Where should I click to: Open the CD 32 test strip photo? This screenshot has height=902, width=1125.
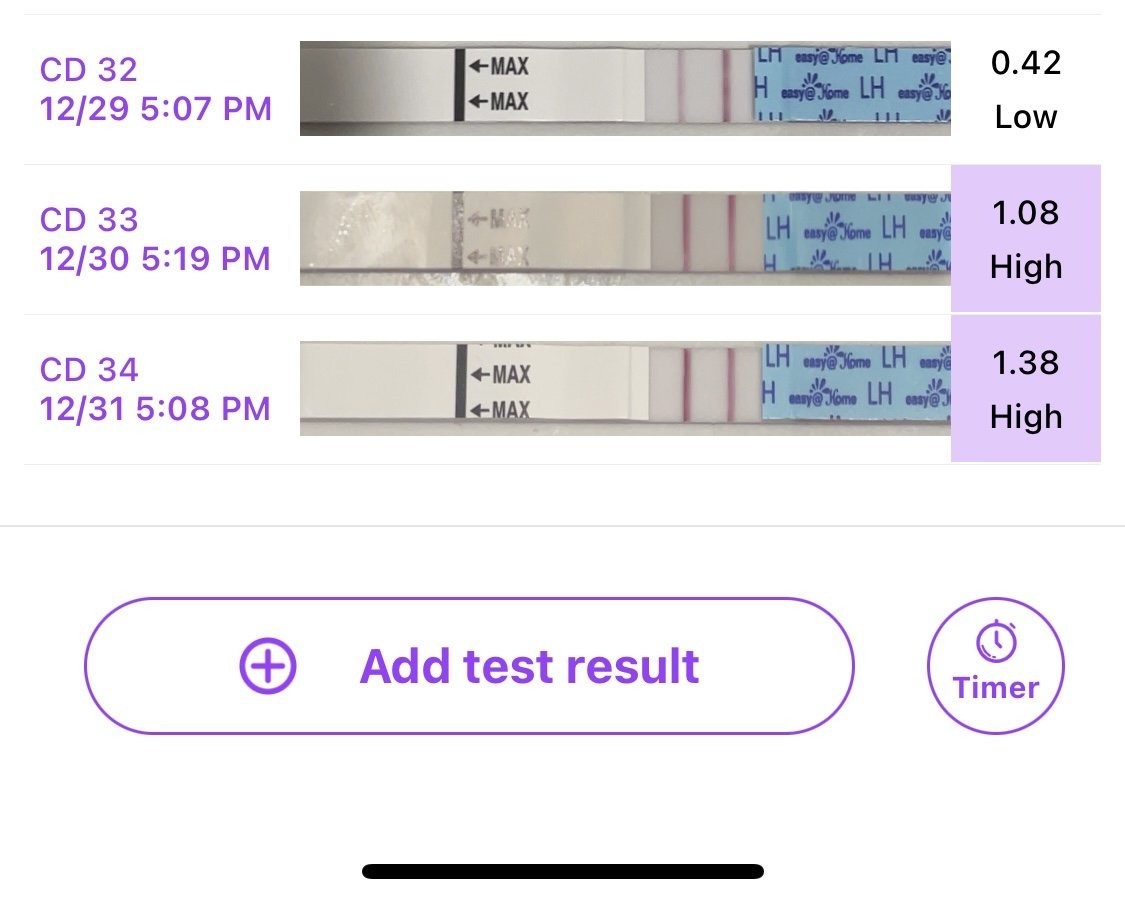625,88
